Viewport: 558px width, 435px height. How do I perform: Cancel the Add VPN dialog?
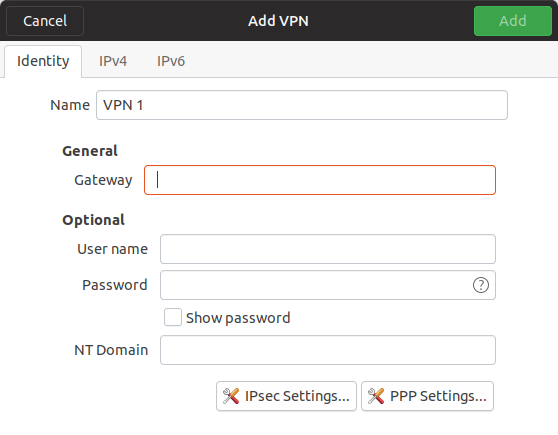45,21
